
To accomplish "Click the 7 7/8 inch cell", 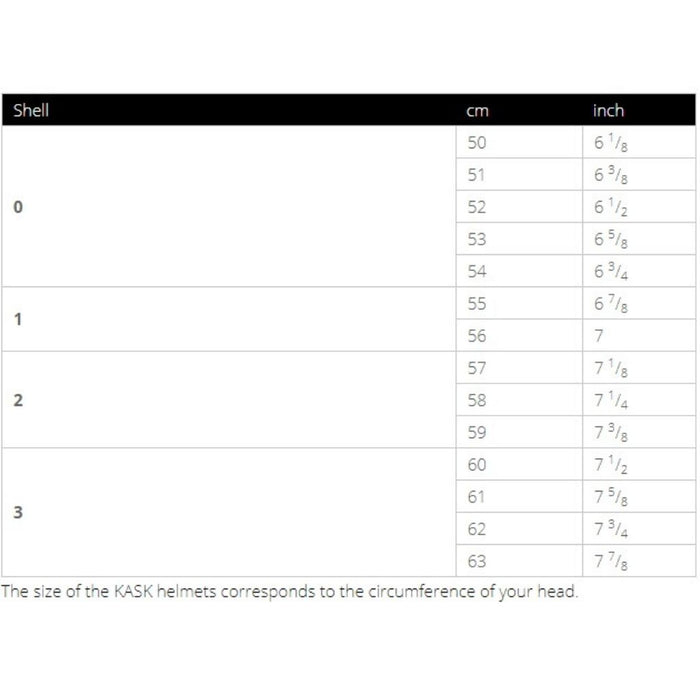I will coord(611,561).
